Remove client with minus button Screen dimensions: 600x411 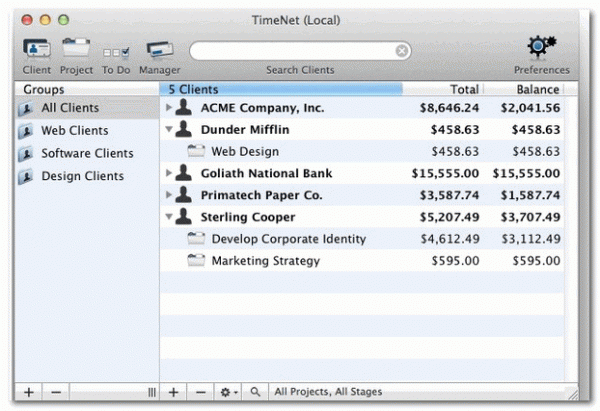pyautogui.click(x=201, y=392)
